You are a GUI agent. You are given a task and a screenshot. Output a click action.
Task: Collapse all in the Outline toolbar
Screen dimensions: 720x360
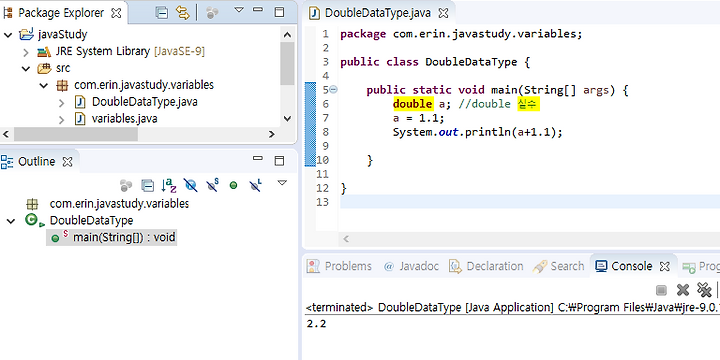147,186
